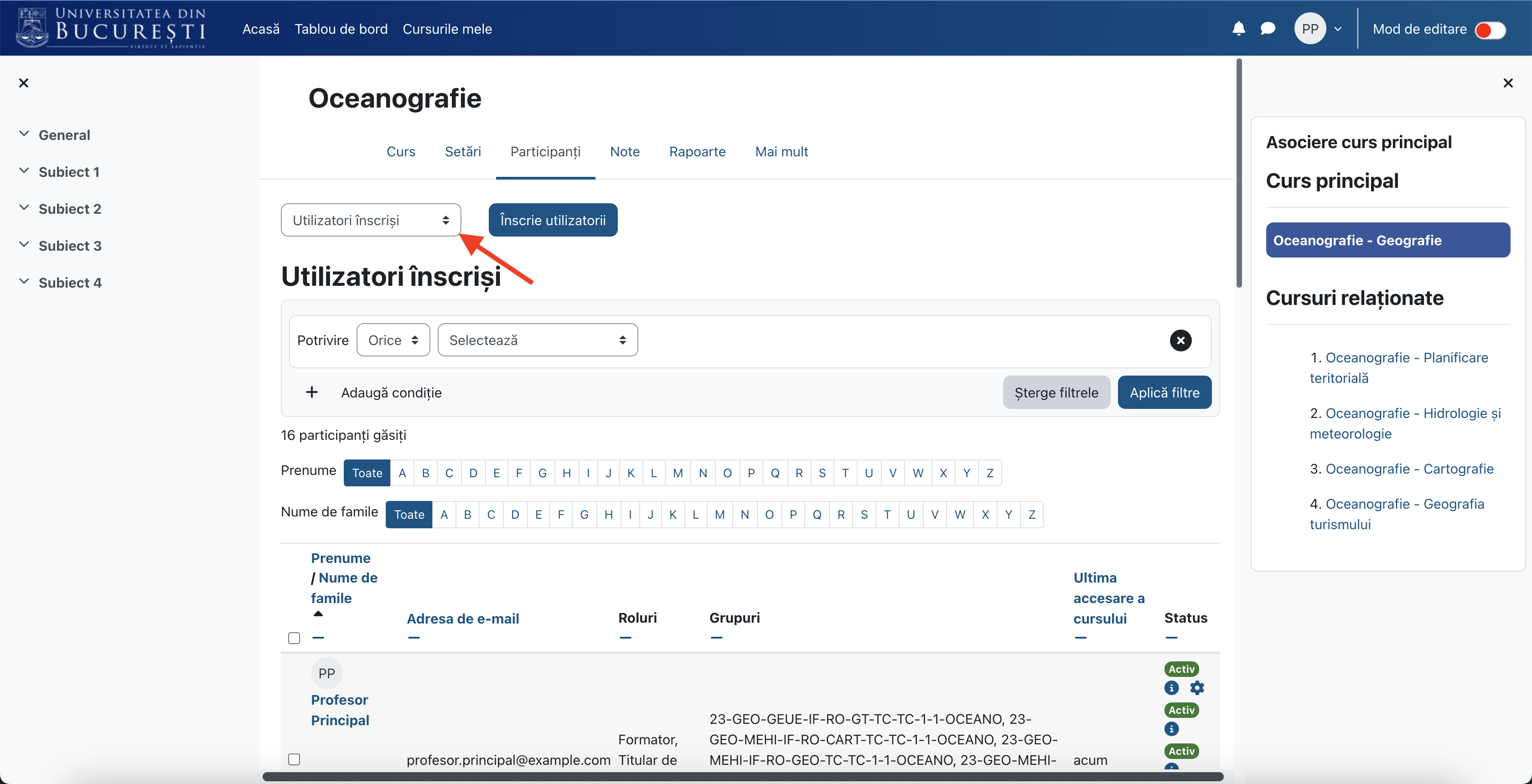This screenshot has height=784, width=1532.
Task: Sort by Nume de famile header link
Action: (x=344, y=588)
